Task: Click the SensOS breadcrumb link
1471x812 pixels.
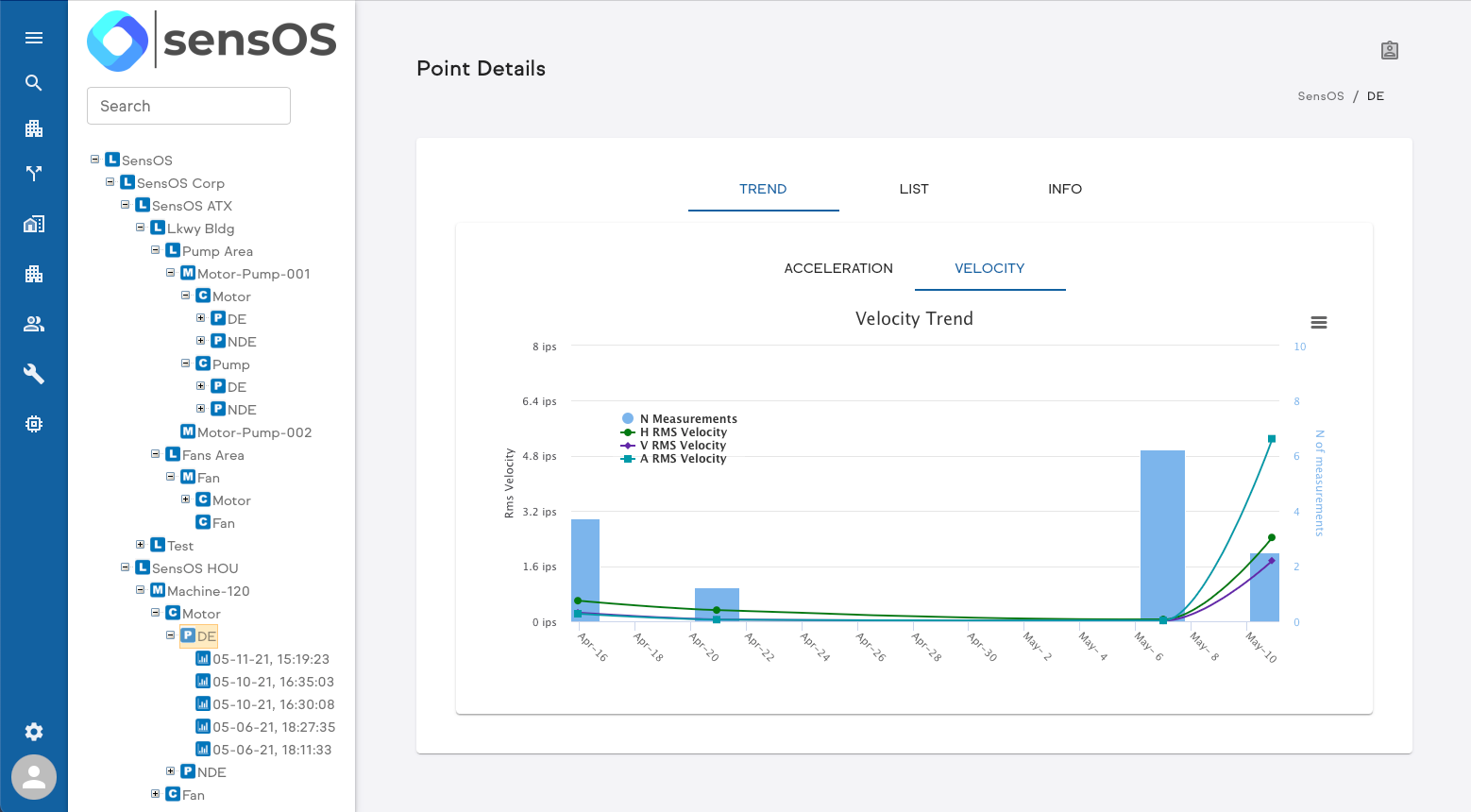Action: (x=1321, y=96)
